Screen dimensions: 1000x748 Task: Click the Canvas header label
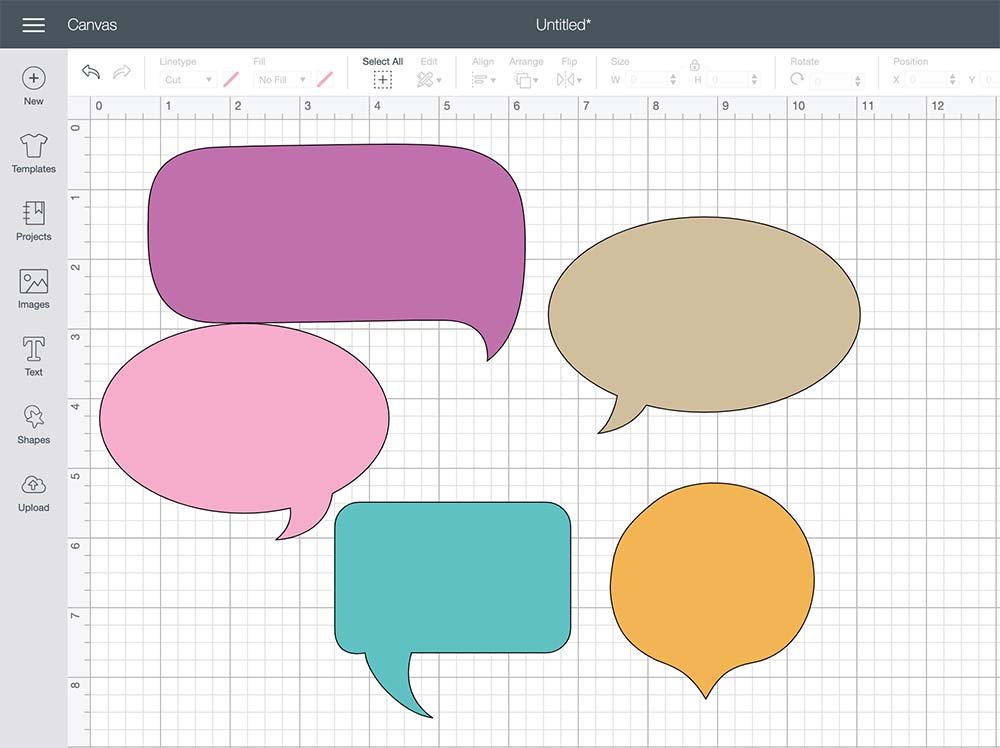[92, 25]
